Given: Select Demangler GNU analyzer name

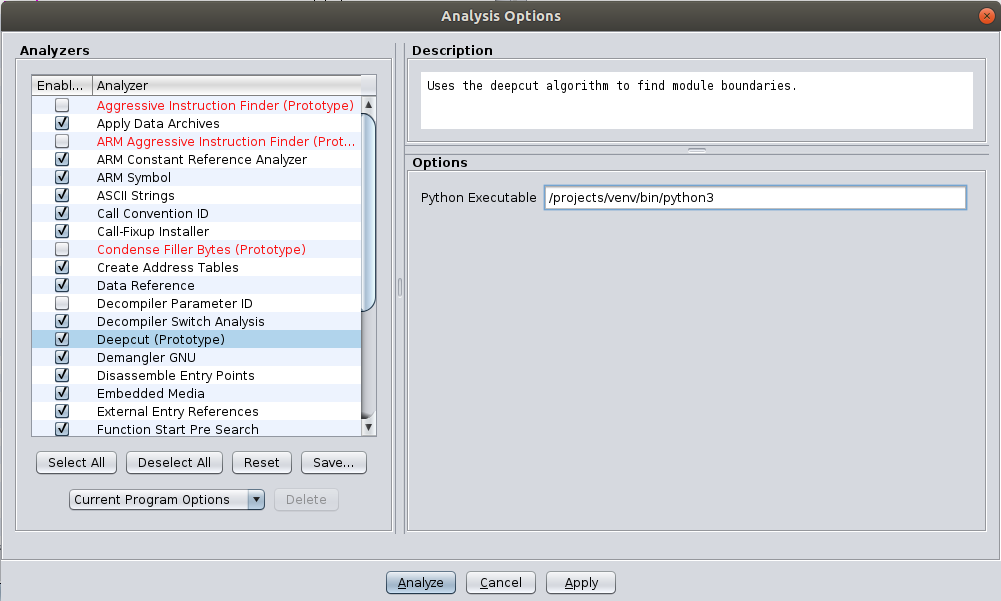Looking at the screenshot, I should (146, 358).
